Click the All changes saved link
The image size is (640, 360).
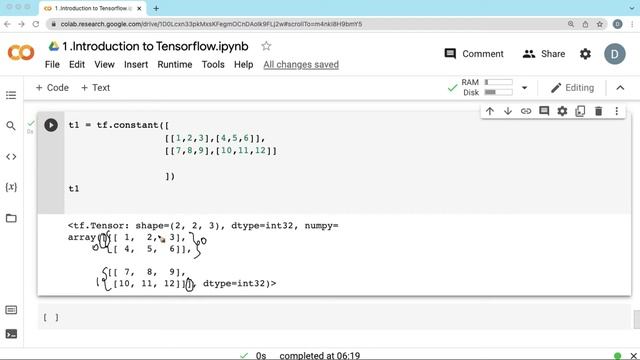point(301,64)
